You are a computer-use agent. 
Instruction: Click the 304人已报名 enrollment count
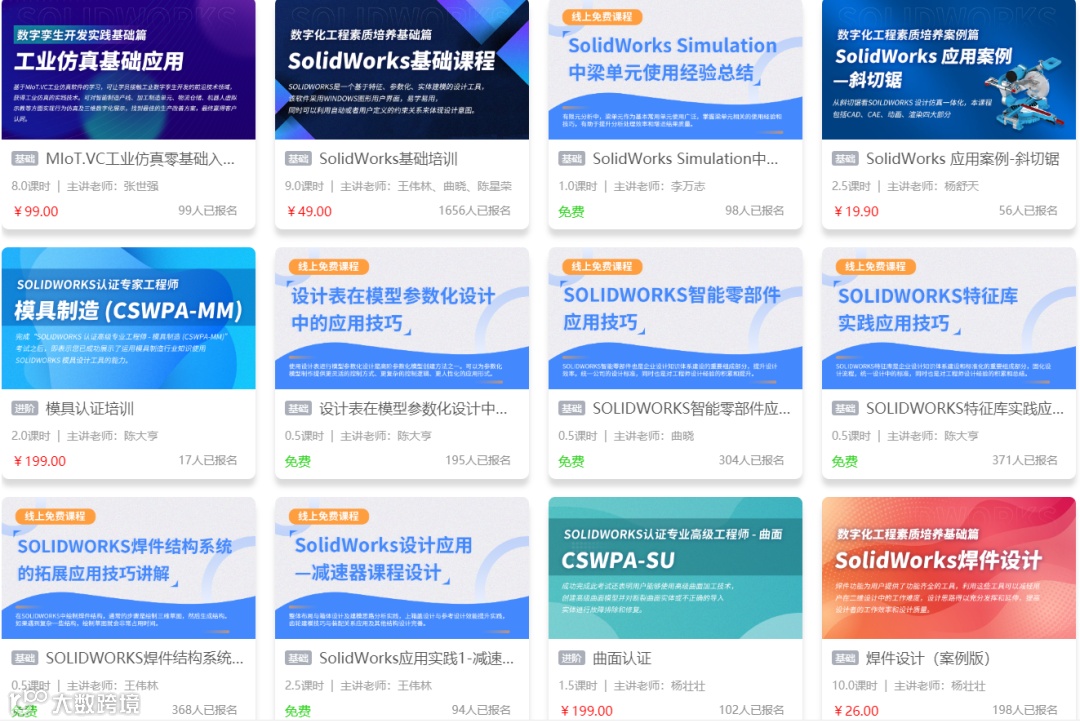(x=751, y=460)
